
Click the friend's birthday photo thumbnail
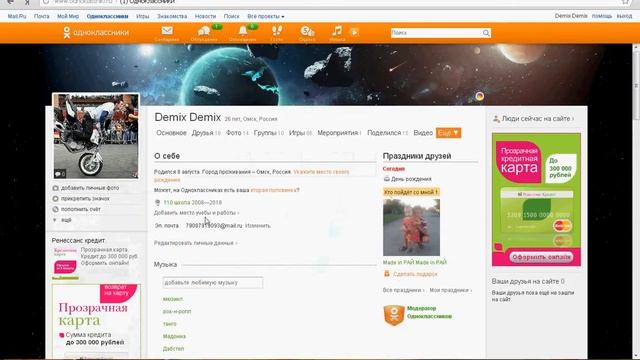pos(411,227)
